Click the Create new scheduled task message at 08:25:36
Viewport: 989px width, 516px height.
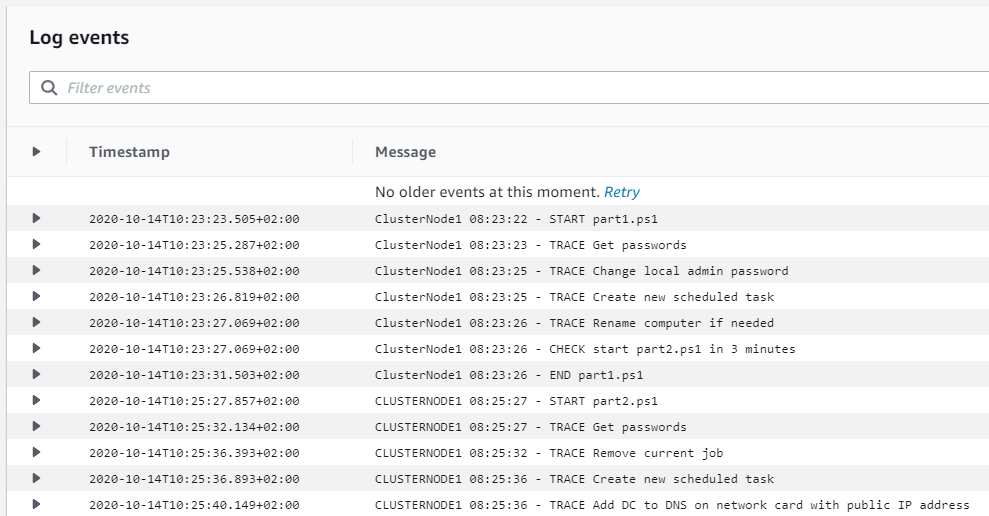[574, 479]
